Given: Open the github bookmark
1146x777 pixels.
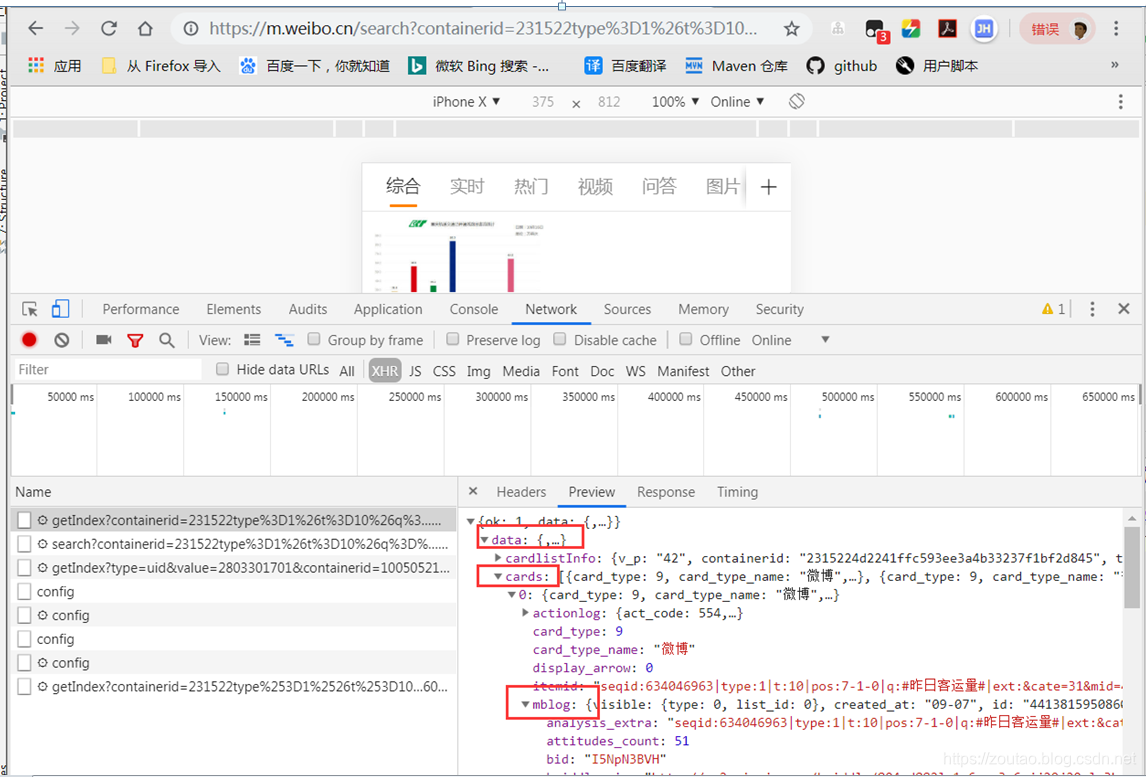Looking at the screenshot, I should [x=842, y=66].
